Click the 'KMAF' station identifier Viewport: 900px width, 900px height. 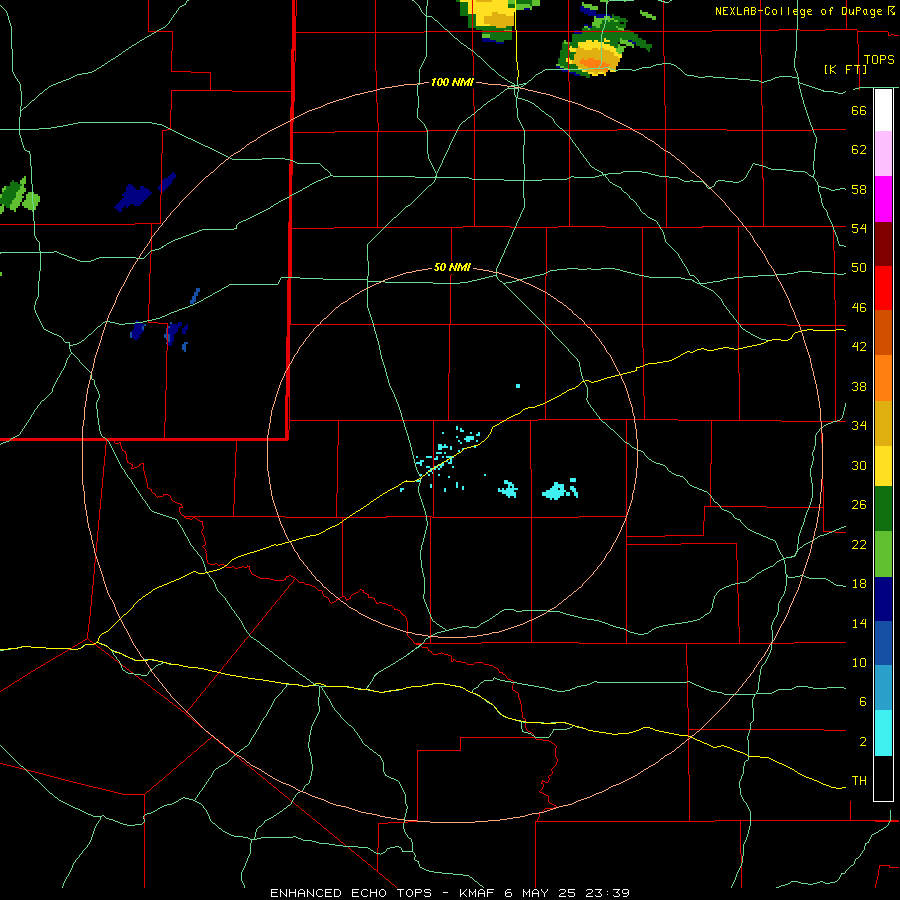[476, 893]
